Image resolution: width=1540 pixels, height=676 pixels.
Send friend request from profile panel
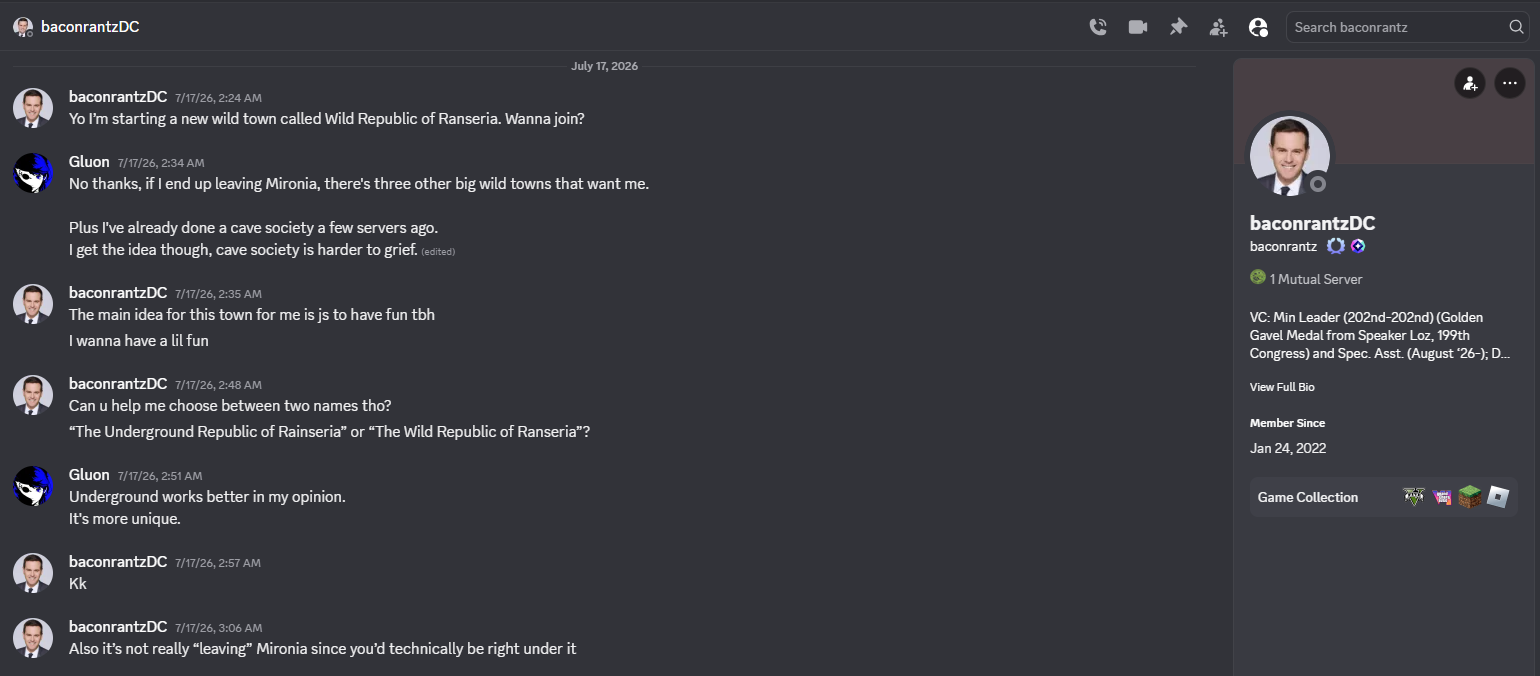click(1469, 83)
